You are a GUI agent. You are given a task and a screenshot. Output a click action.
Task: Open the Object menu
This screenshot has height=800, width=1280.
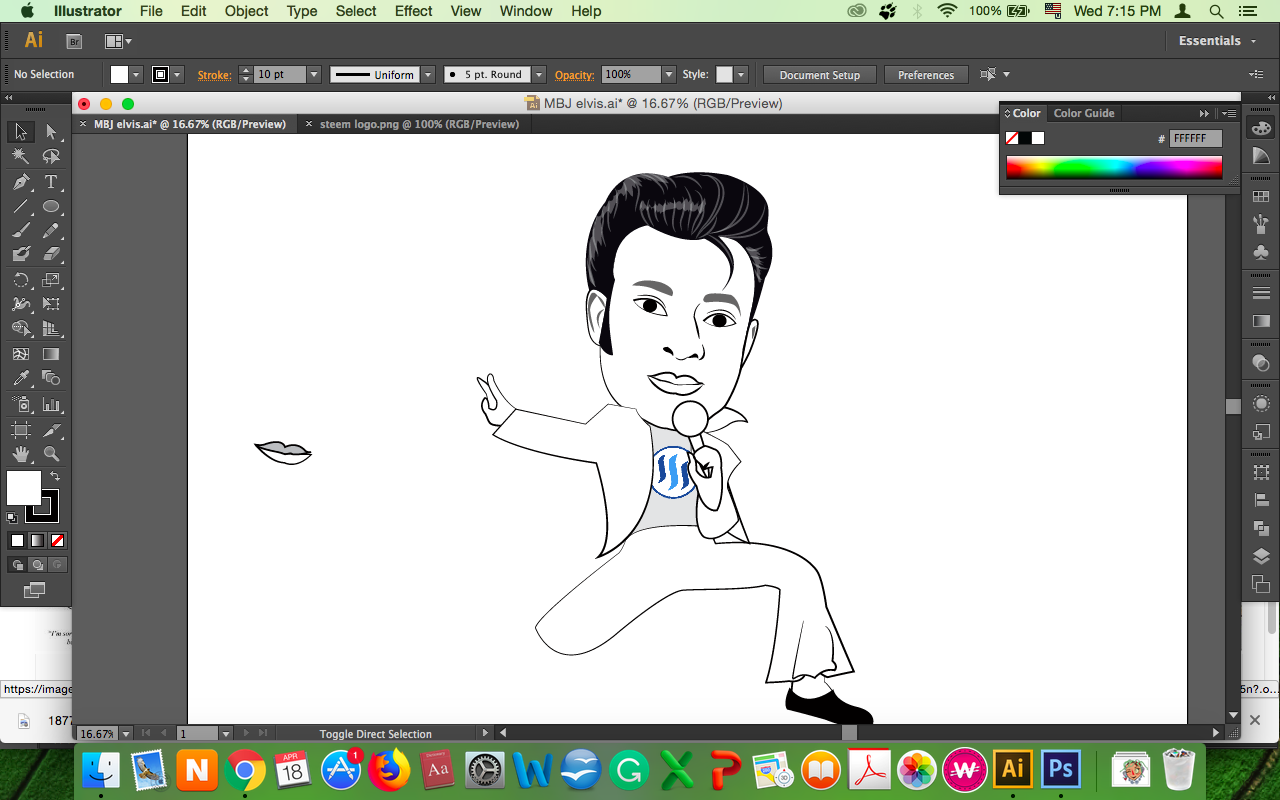pos(246,11)
